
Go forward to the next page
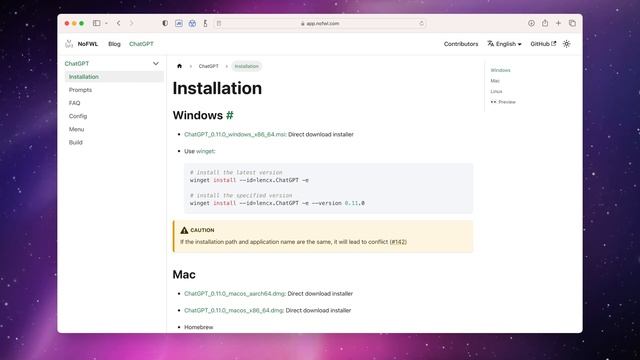[x=131, y=23]
